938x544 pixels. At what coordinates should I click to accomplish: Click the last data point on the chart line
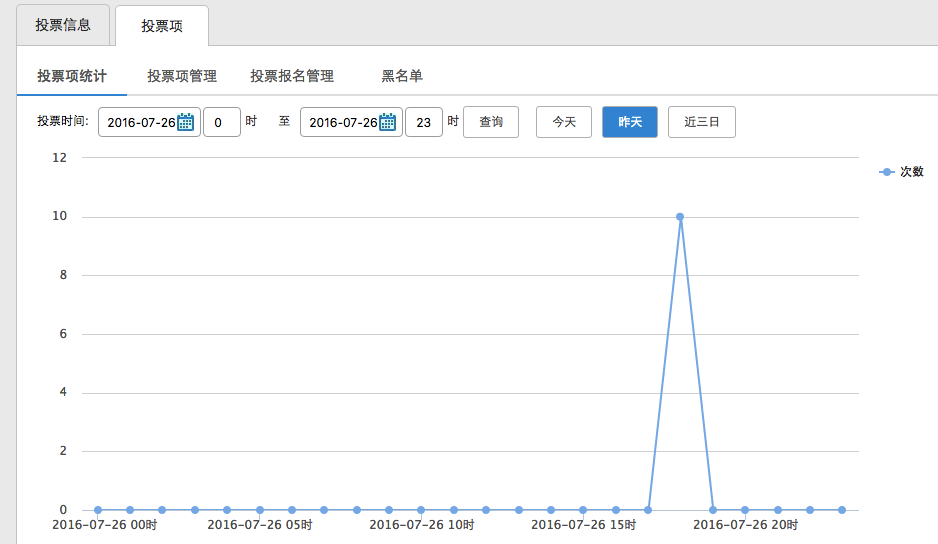click(x=842, y=510)
